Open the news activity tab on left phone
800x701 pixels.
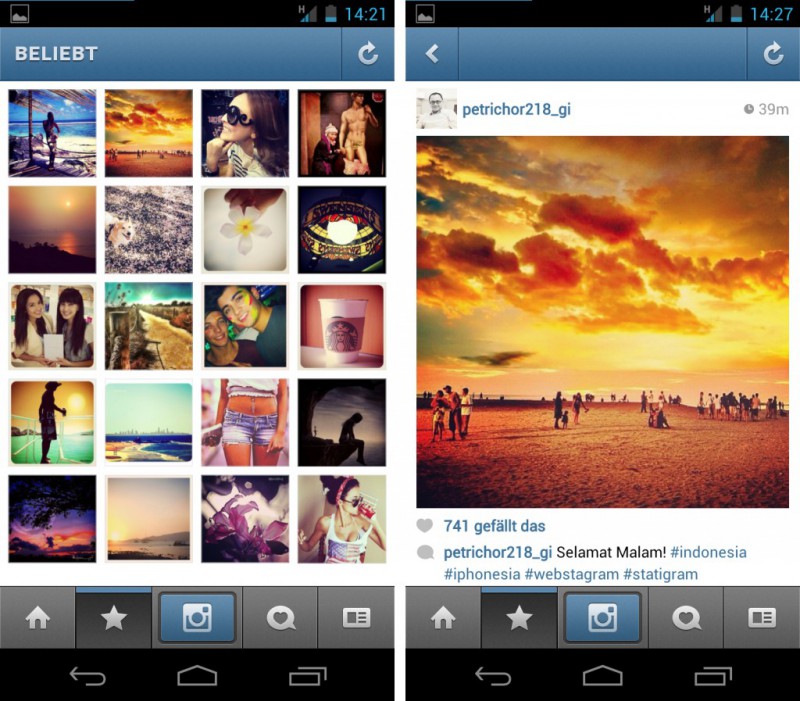pos(280,618)
